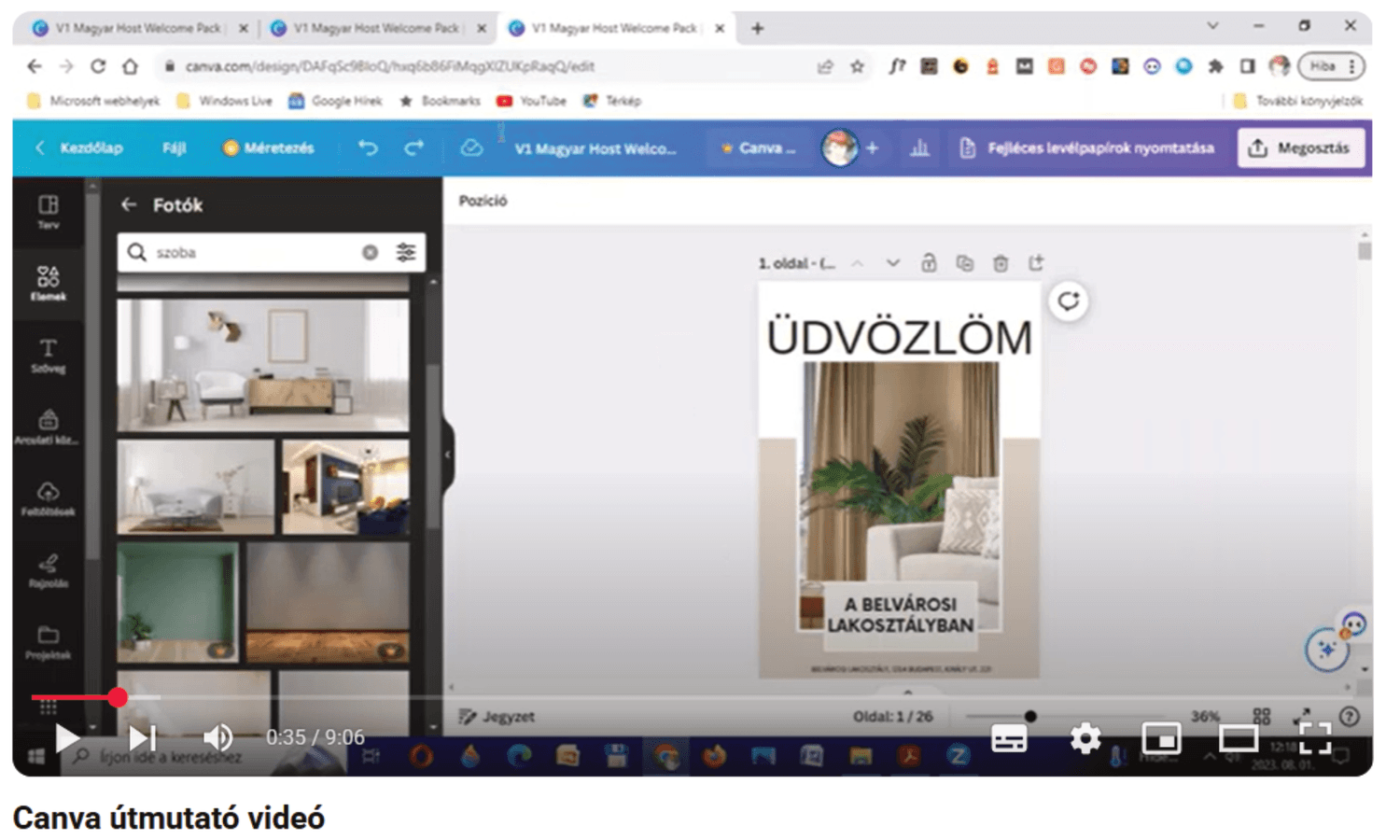Viewport: 1400px width, 840px height.
Task: Click the Canva redo arrow
Action: pyautogui.click(x=414, y=147)
